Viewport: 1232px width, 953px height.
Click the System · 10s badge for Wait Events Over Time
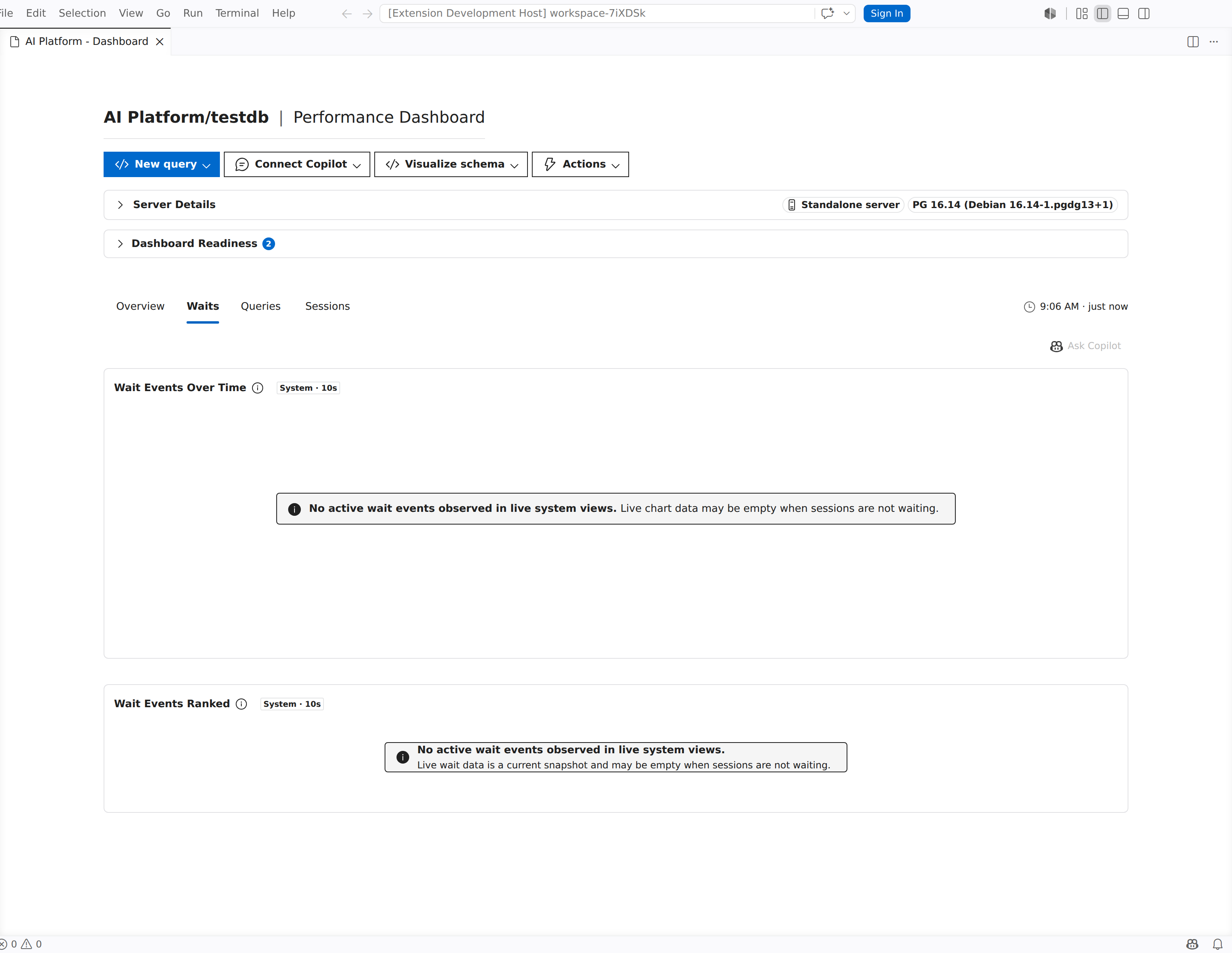(308, 388)
